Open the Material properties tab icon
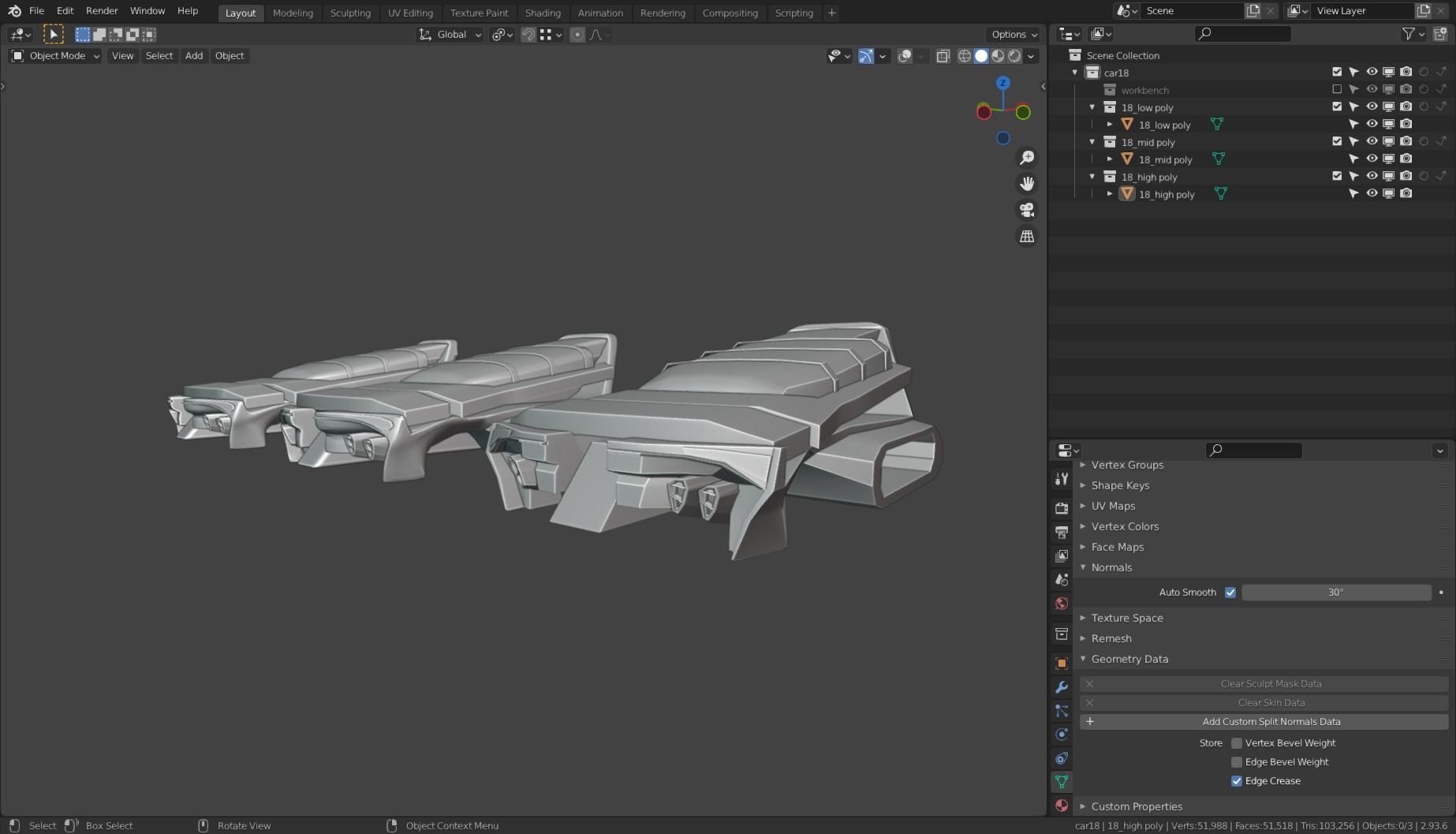This screenshot has height=834, width=1456. pos(1062,806)
